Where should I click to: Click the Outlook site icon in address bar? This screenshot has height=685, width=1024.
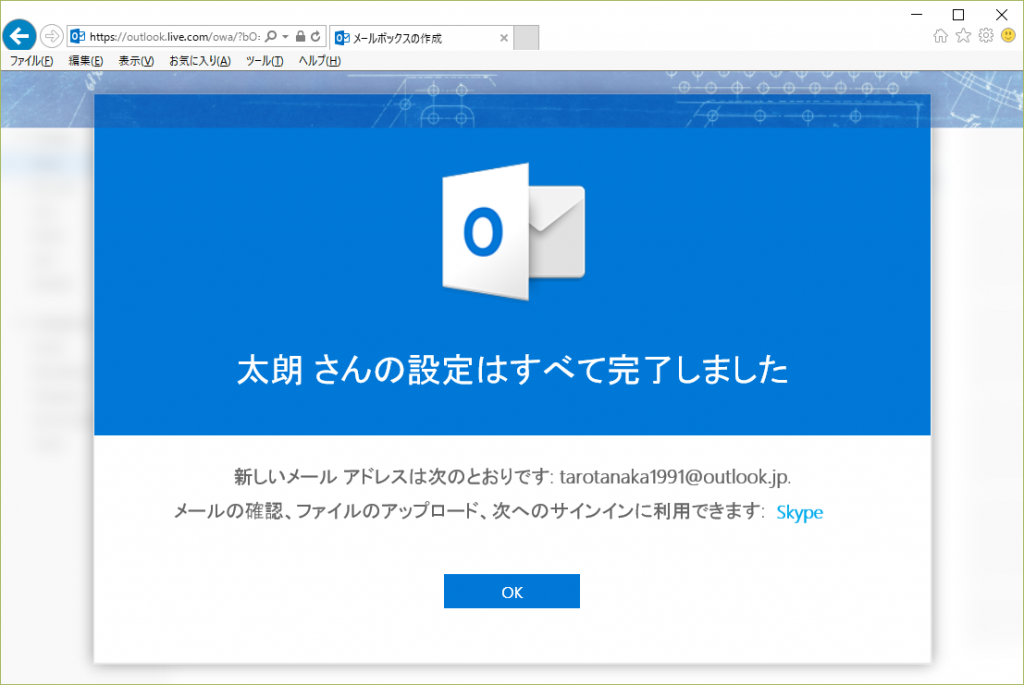coord(78,36)
